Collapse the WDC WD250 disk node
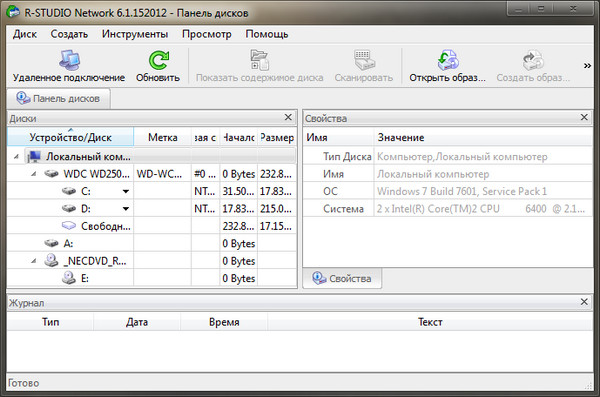600x397 pixels. tap(34, 174)
